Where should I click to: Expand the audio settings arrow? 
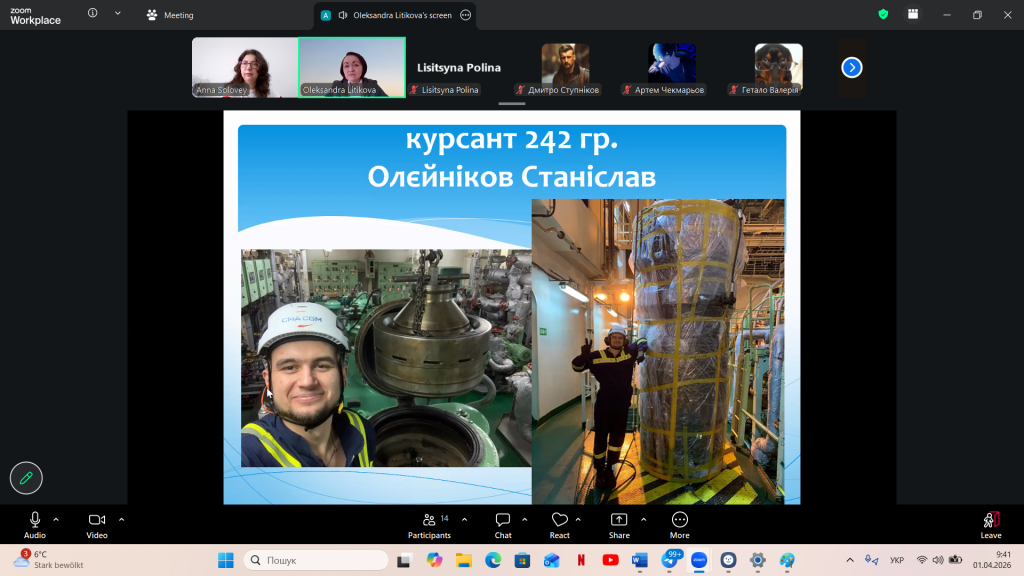click(56, 519)
